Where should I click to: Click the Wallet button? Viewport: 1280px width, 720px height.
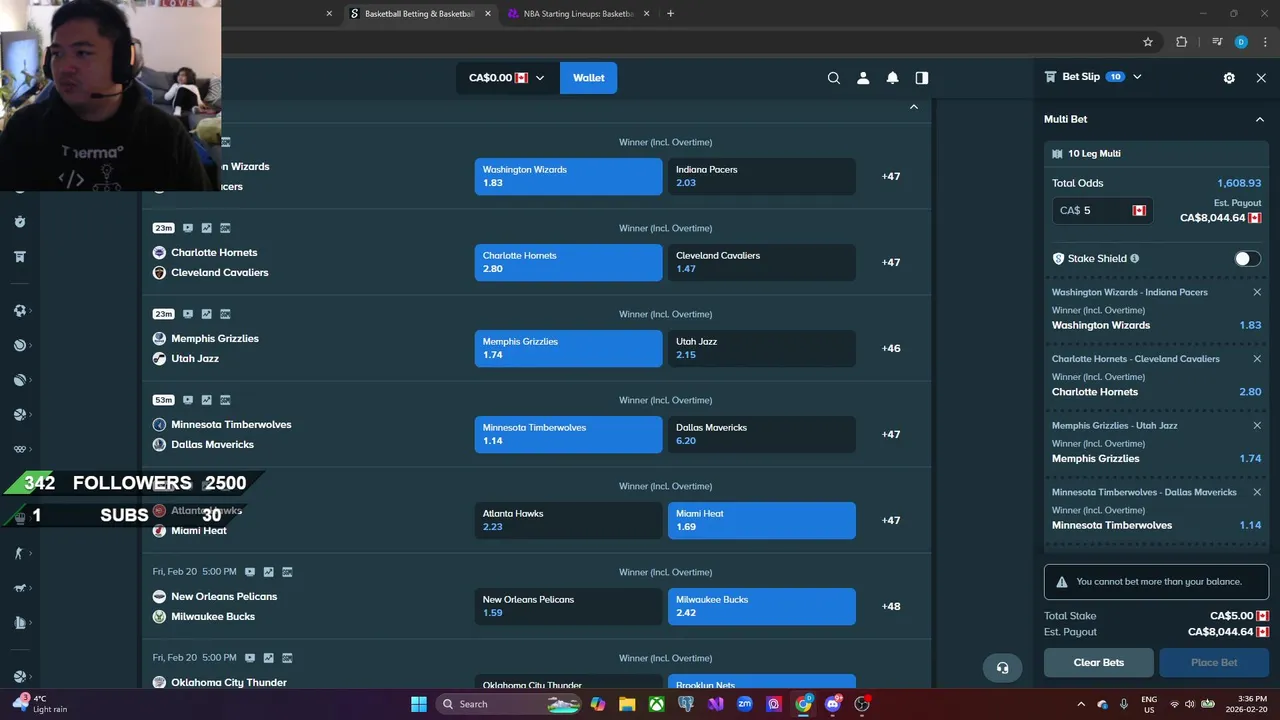(588, 78)
